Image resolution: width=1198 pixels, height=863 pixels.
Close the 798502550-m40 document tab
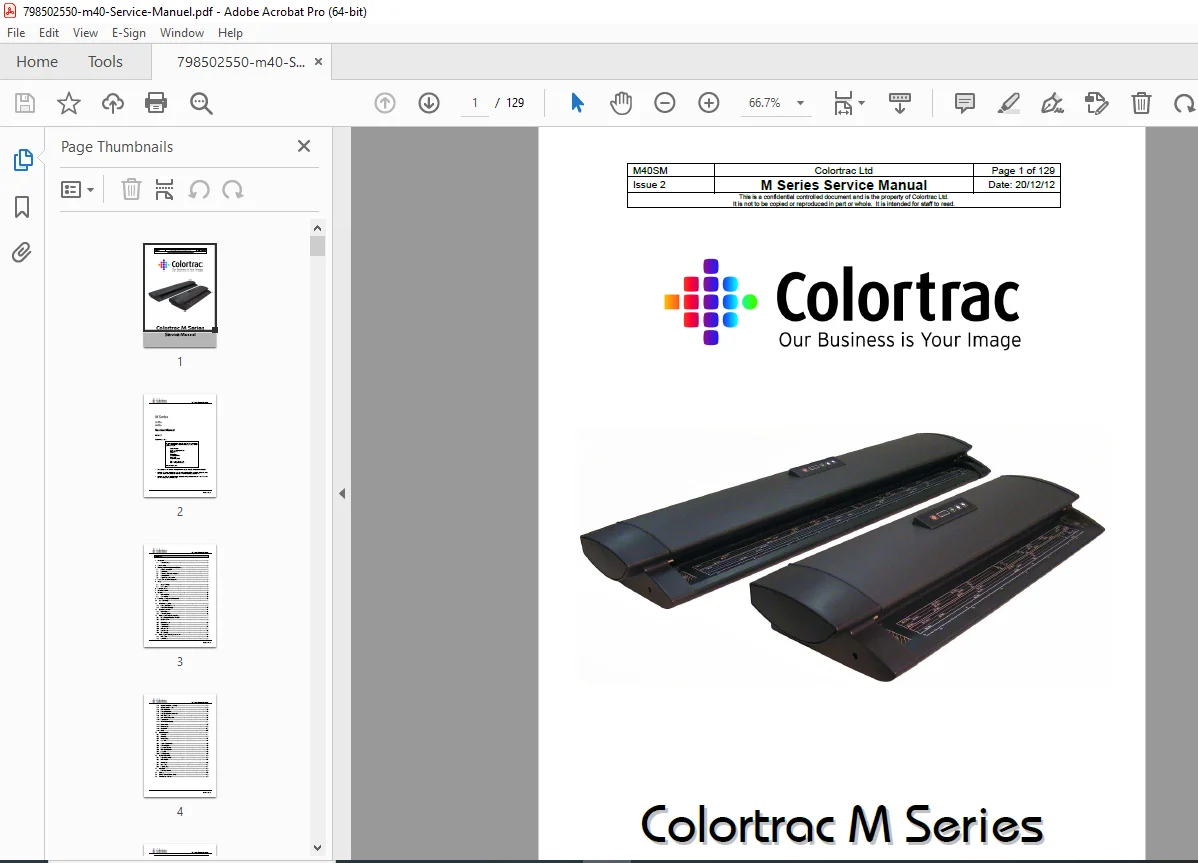coord(319,62)
